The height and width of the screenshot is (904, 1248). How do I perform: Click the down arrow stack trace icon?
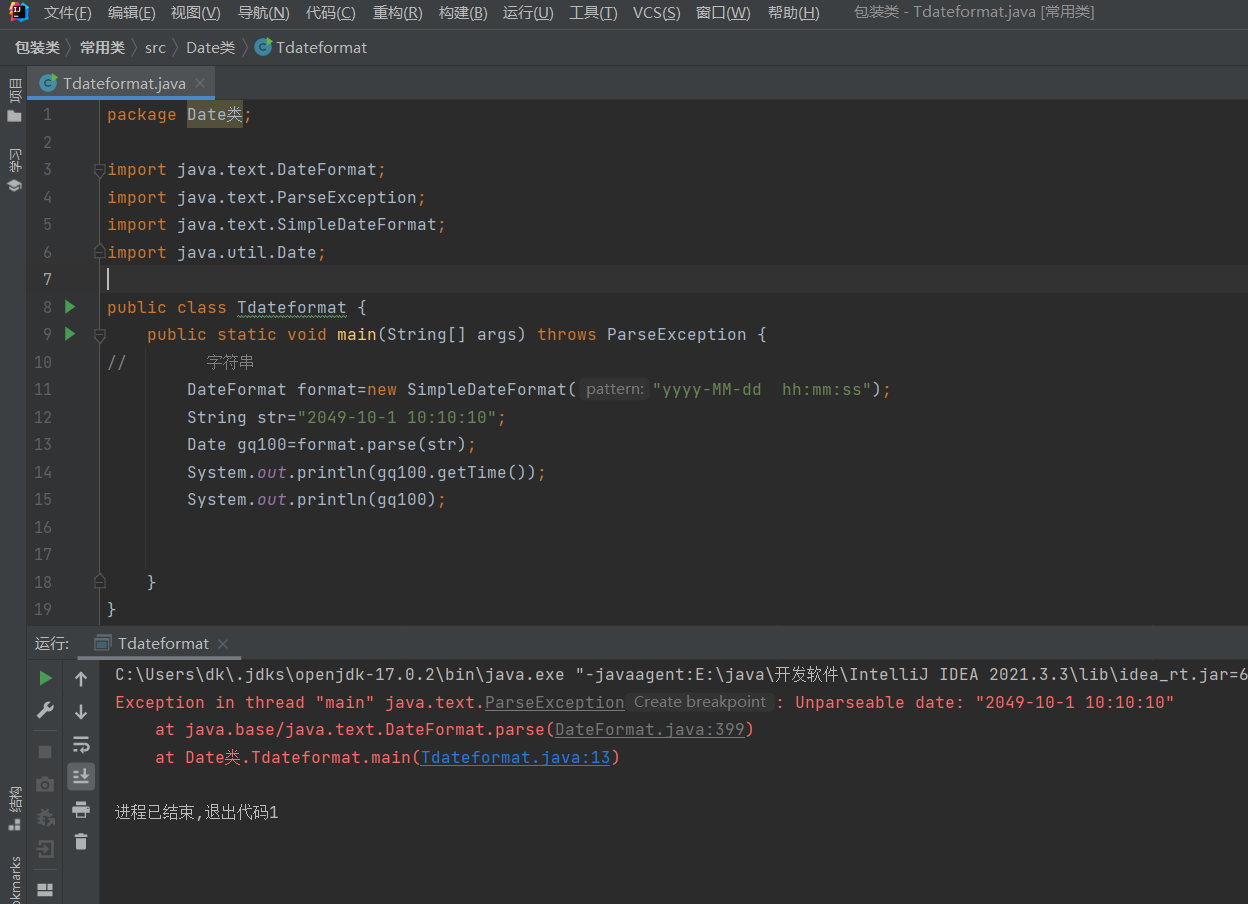tap(81, 712)
